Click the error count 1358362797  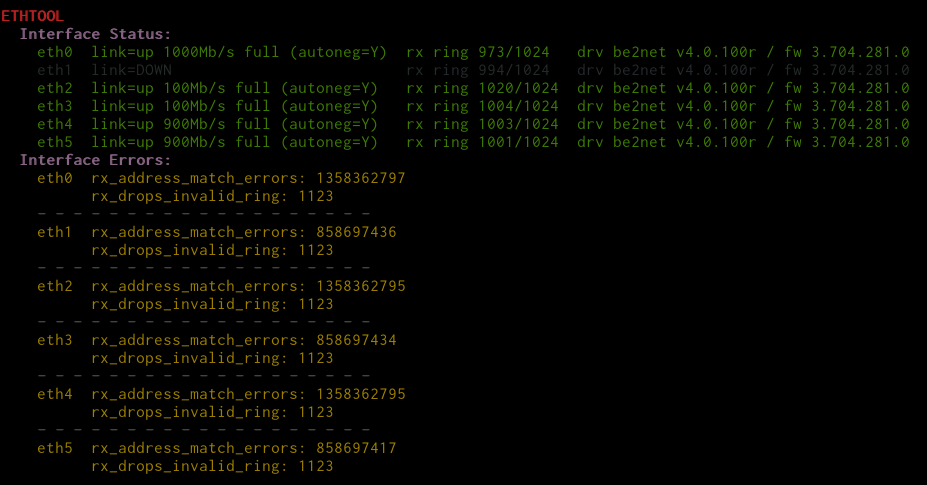tap(360, 178)
